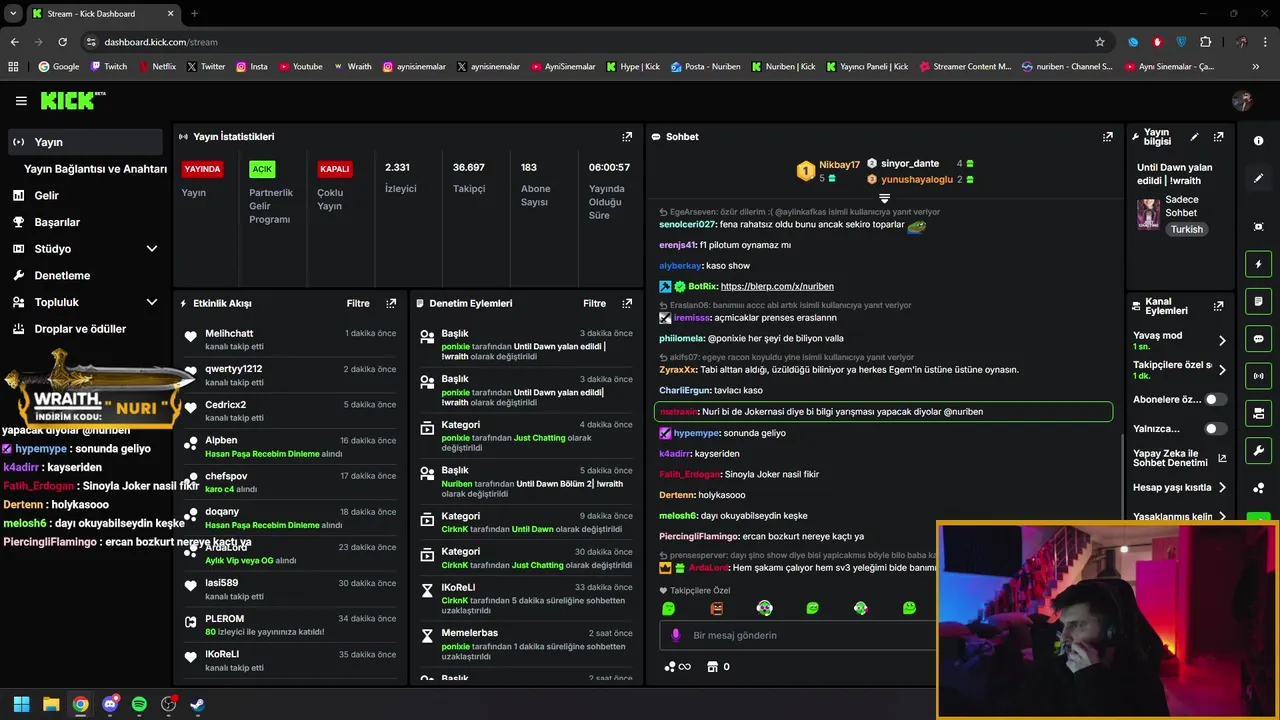Click the chat bubble icon in right sidebar

click(x=1259, y=339)
